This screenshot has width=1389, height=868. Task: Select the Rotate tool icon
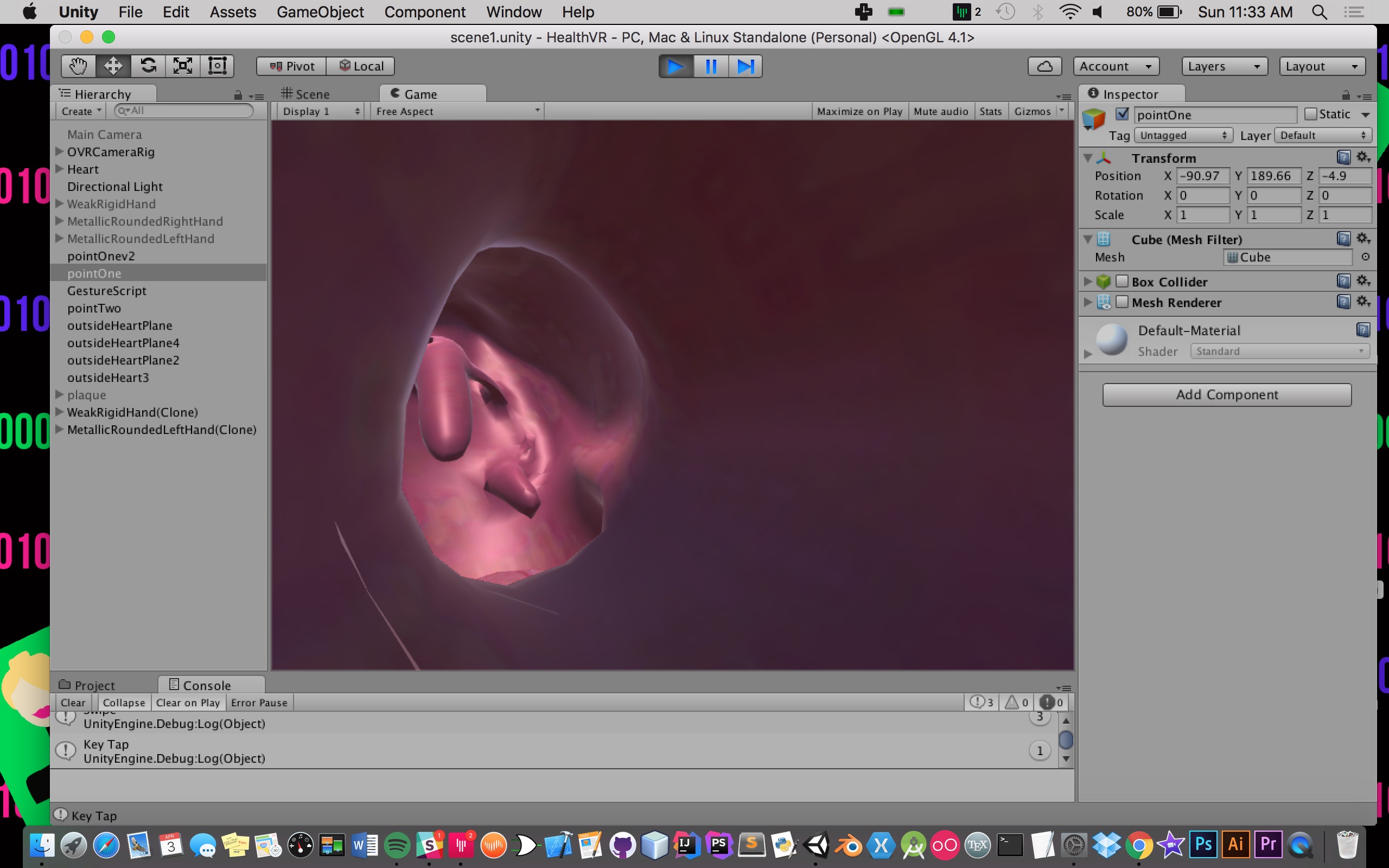[148, 66]
